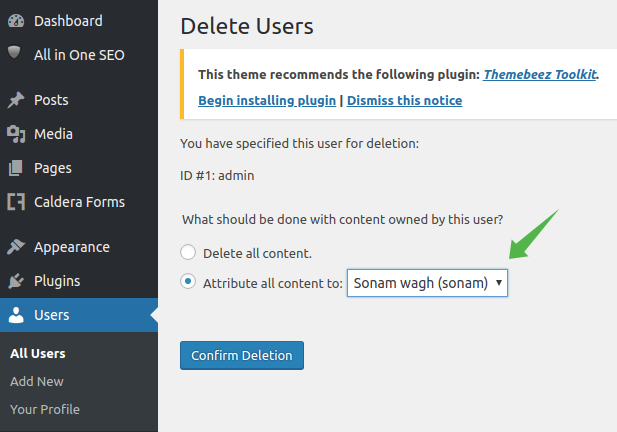The height and width of the screenshot is (432, 617).
Task: Follow the Begin installing plugin link
Action: (x=267, y=100)
